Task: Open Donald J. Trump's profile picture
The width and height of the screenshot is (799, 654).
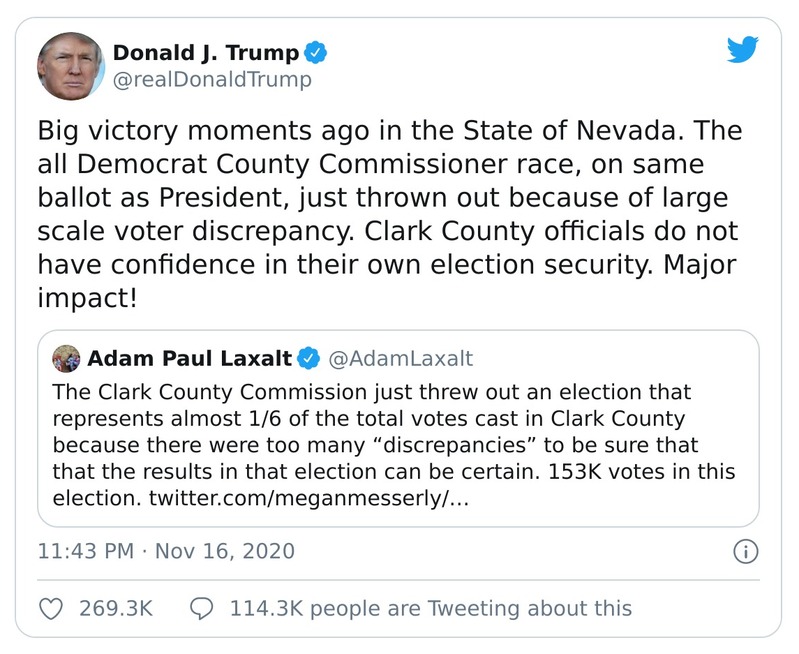Action: [71, 65]
